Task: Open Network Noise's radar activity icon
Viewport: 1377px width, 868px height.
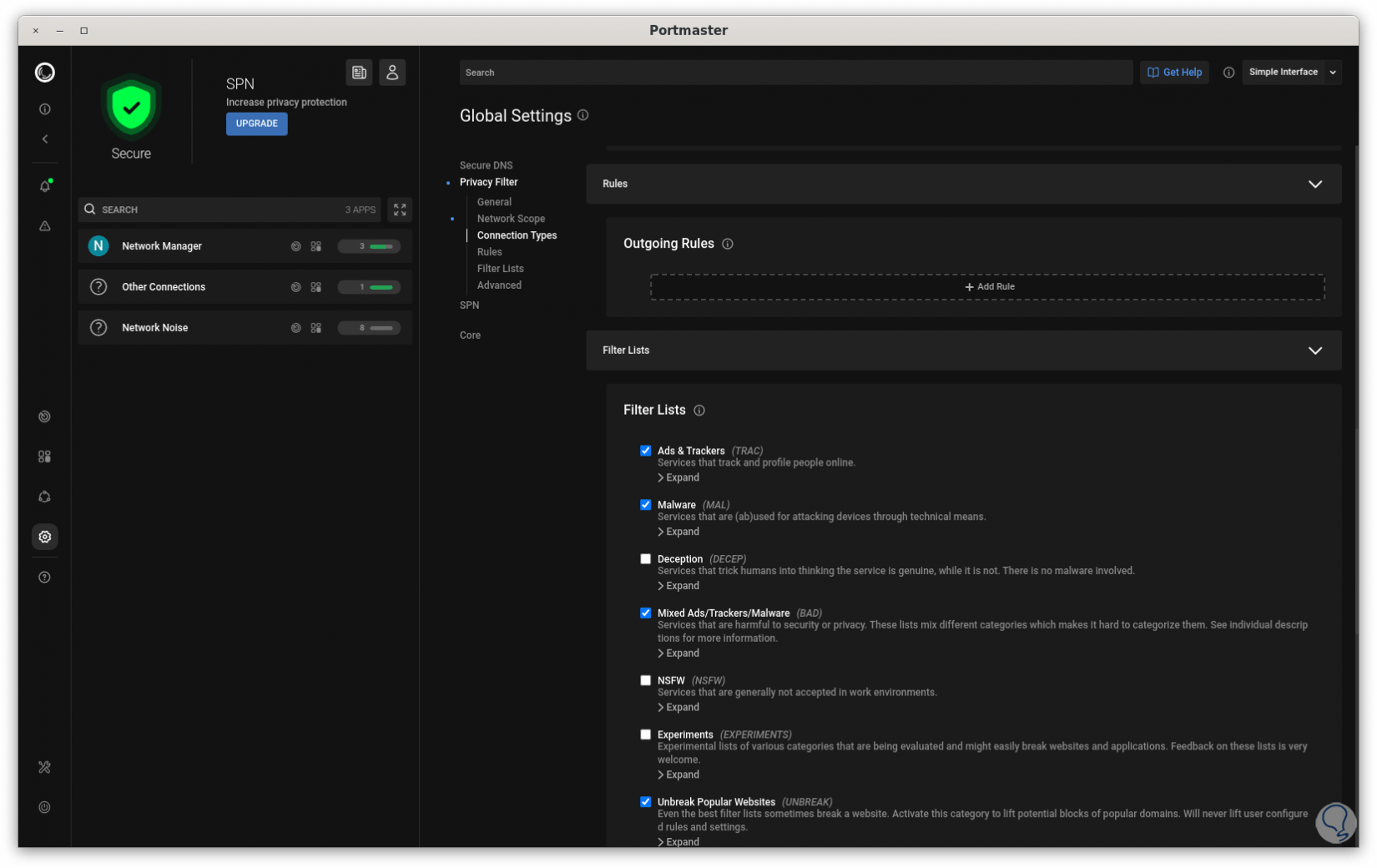Action: tap(295, 328)
